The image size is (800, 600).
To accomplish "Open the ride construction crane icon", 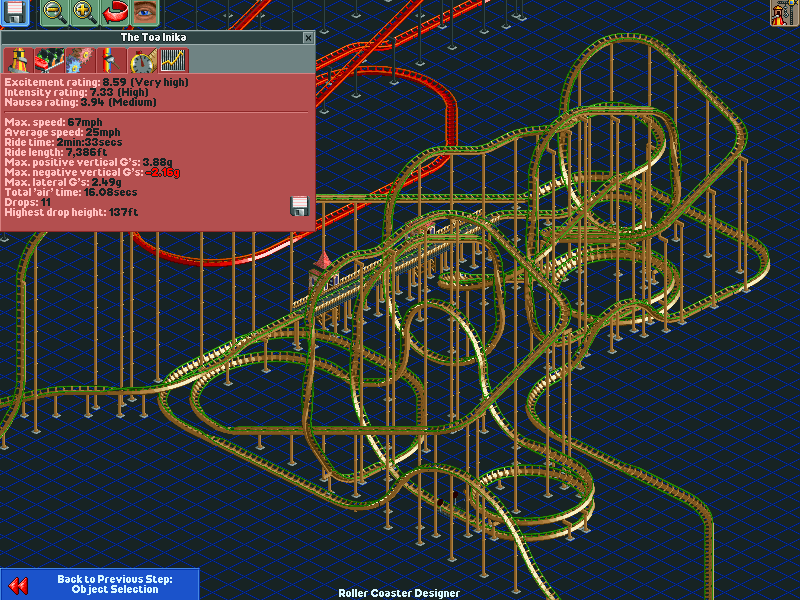I will click(x=784, y=12).
